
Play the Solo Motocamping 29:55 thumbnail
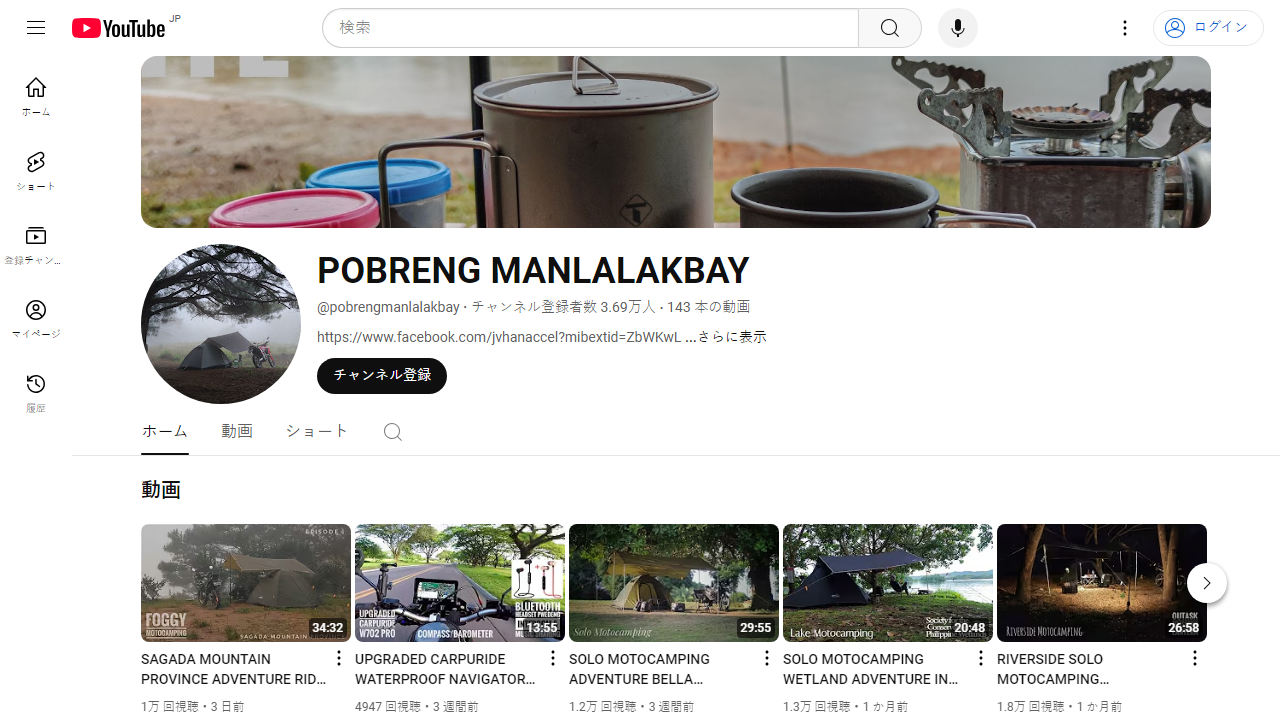pos(674,583)
